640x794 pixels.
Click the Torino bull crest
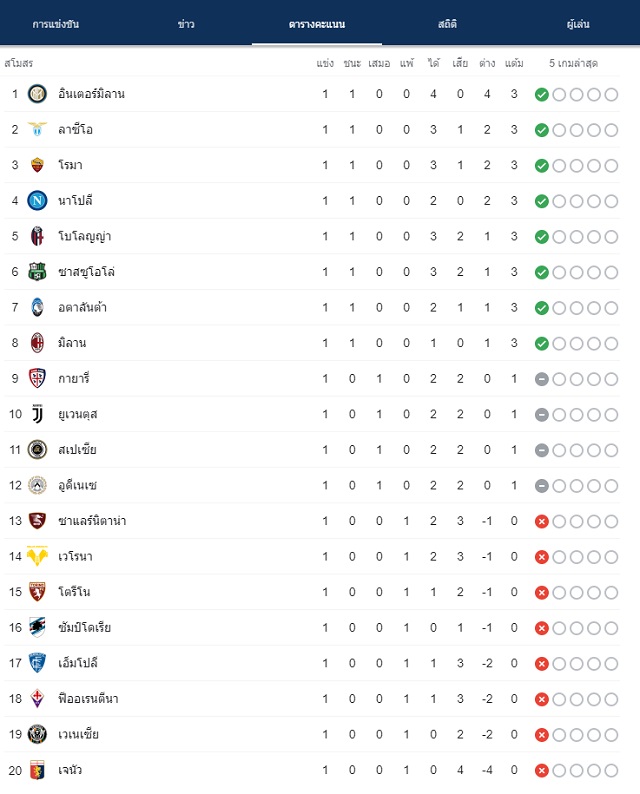(x=37, y=592)
